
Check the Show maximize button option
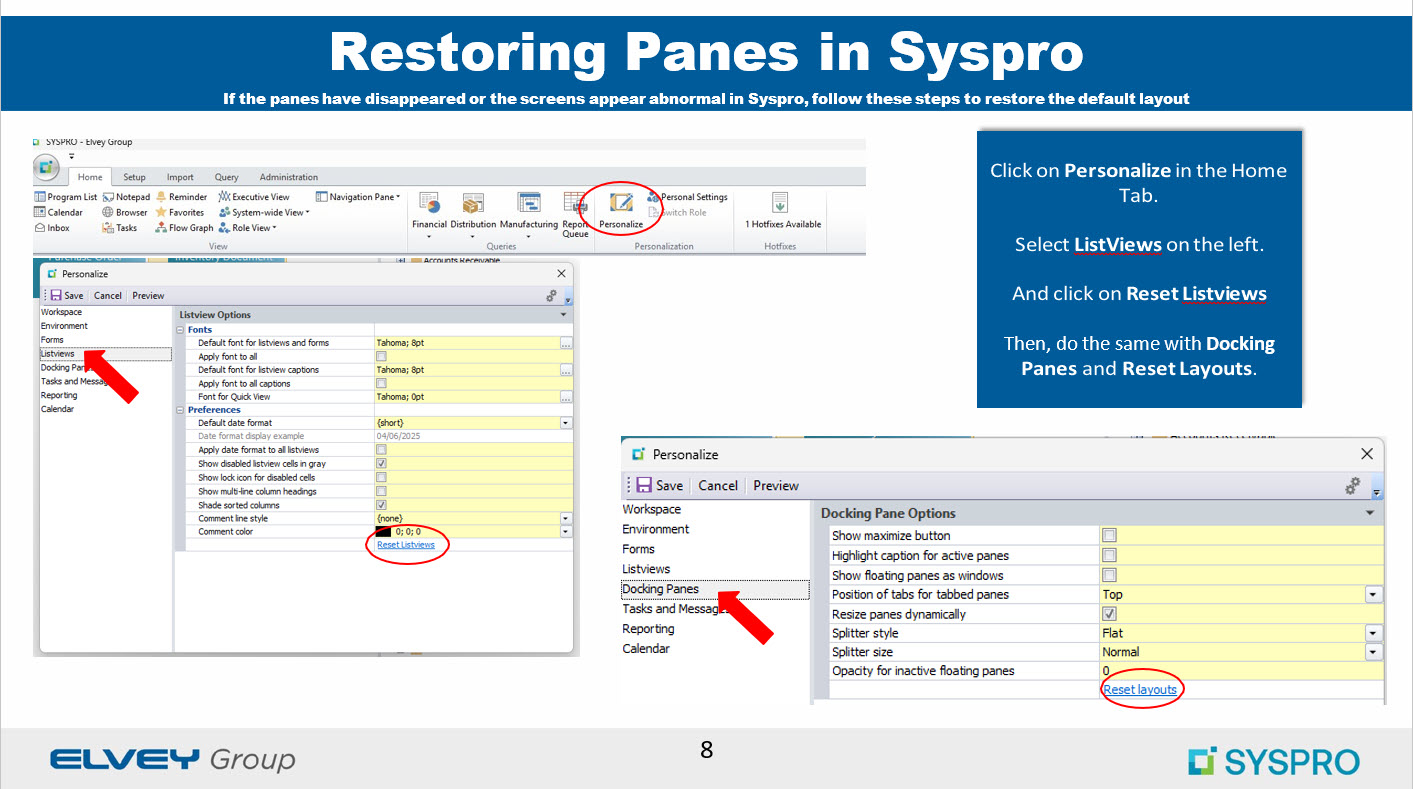coord(1109,535)
